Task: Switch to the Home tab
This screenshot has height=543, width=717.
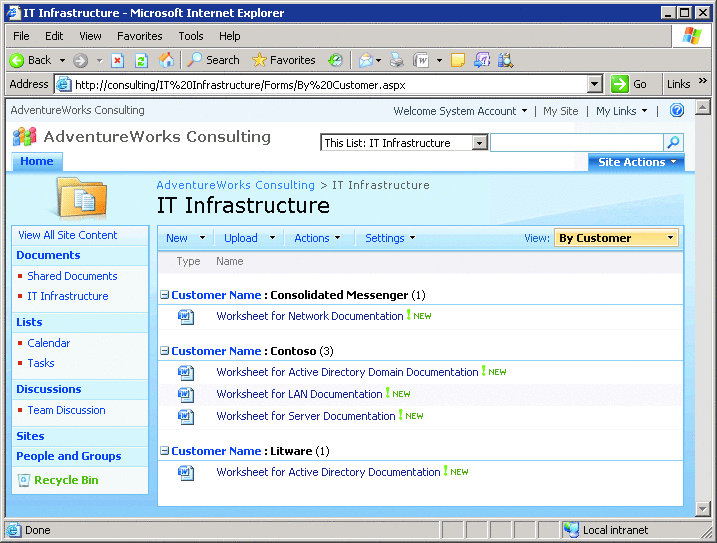Action: [37, 161]
